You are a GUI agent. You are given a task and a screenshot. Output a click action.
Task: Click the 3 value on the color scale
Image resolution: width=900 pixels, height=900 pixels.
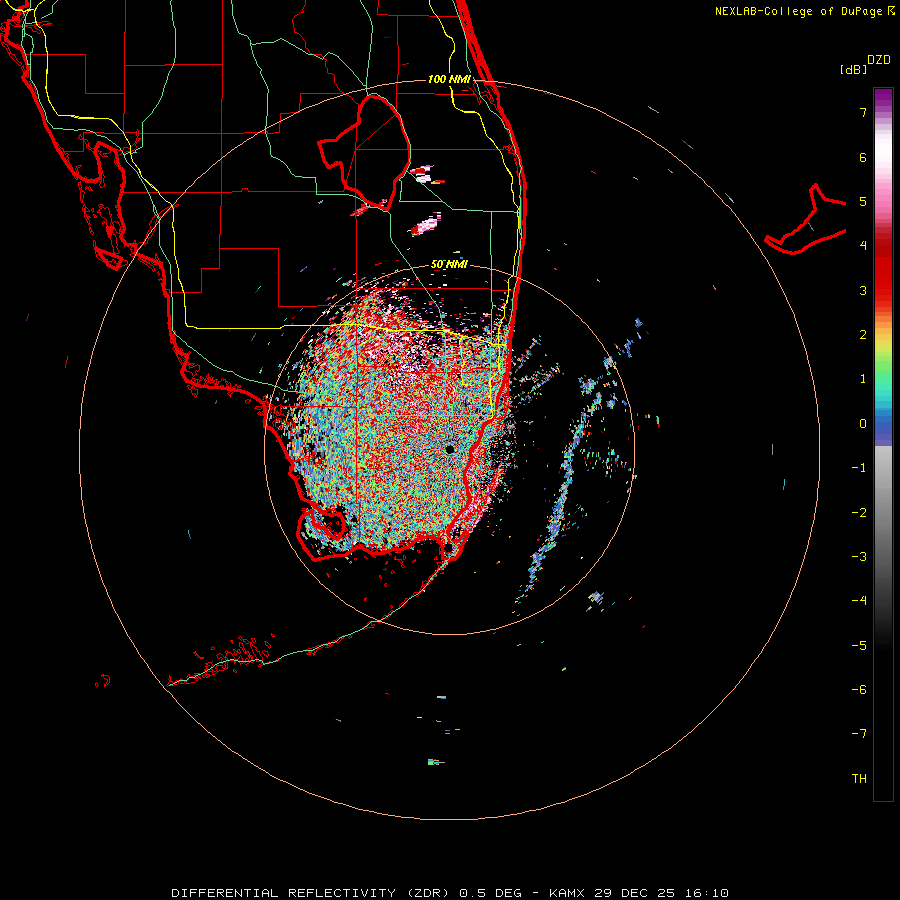click(x=863, y=290)
